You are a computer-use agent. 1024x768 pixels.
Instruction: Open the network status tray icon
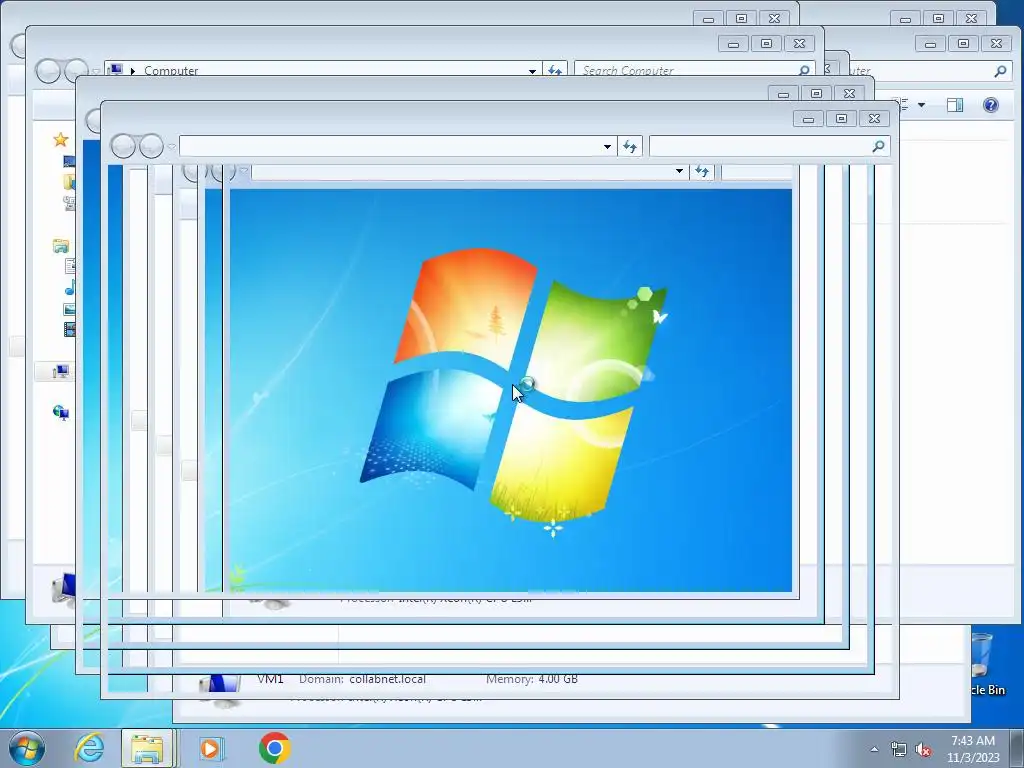(x=899, y=749)
